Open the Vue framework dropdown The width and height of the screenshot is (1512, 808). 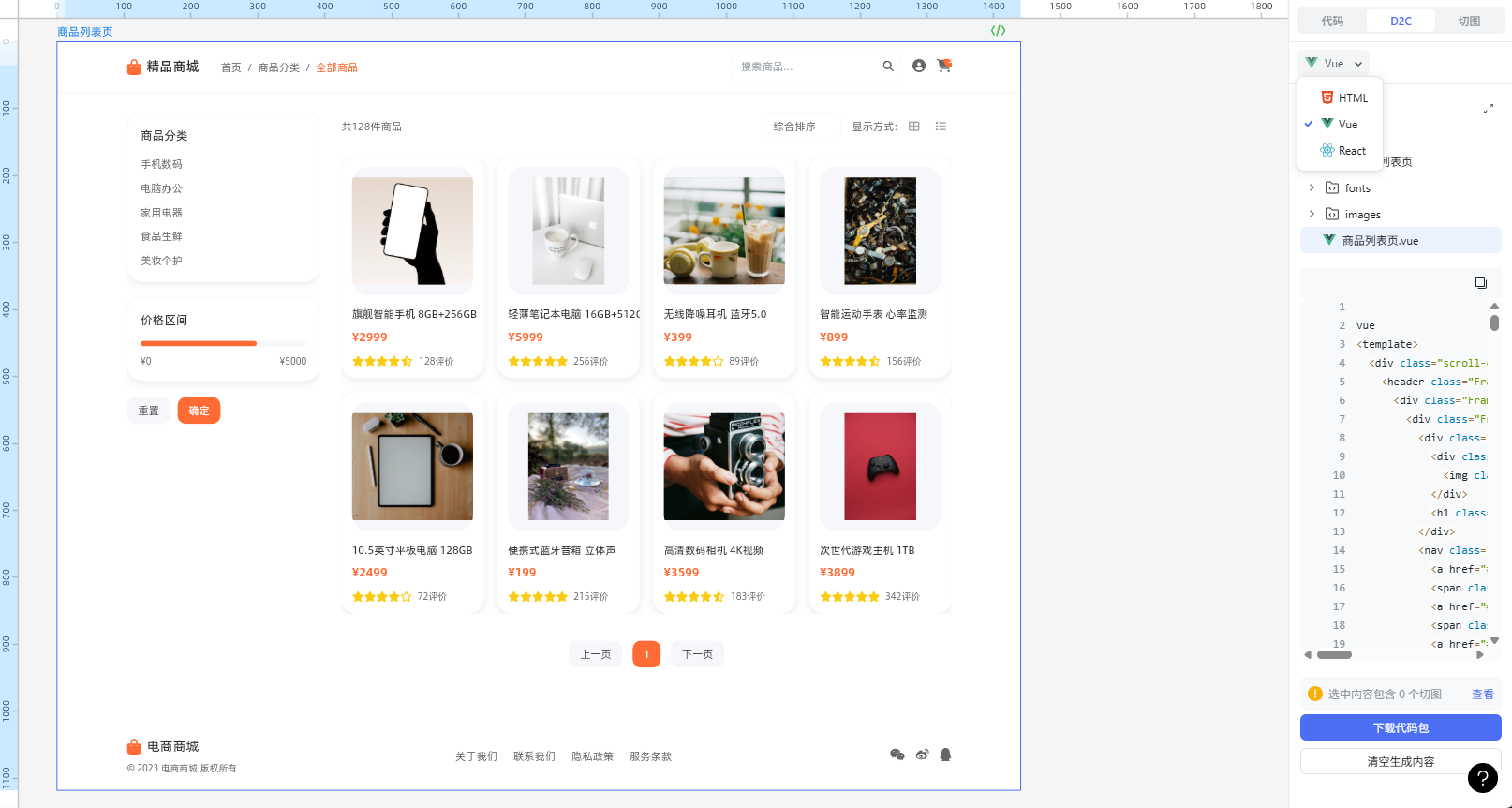pos(1334,64)
